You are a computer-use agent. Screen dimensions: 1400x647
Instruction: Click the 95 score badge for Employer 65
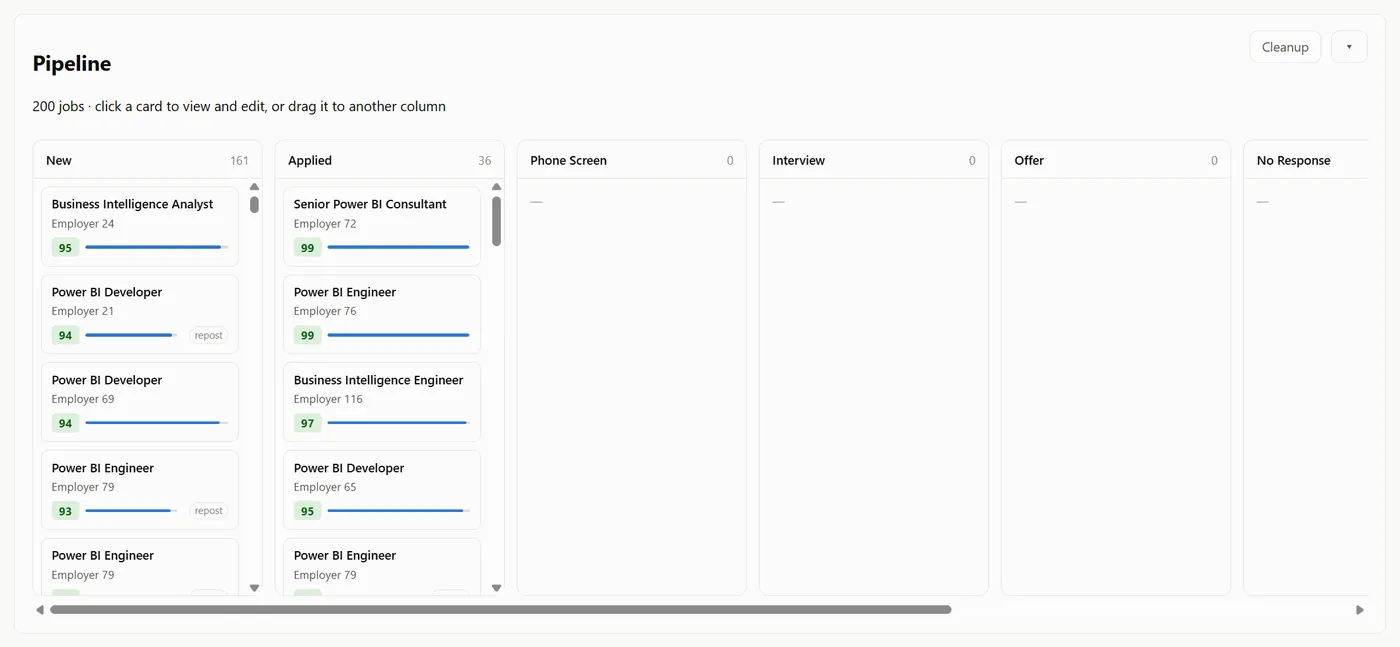pyautogui.click(x=307, y=511)
